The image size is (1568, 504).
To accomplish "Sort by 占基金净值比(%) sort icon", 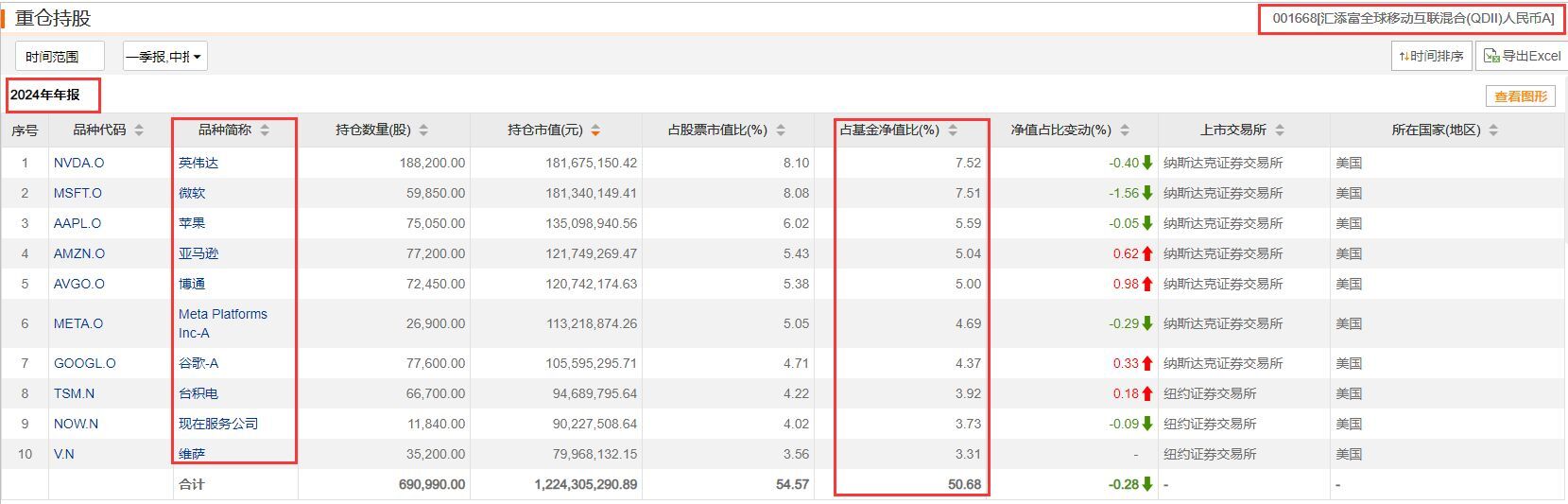I will click(x=953, y=130).
